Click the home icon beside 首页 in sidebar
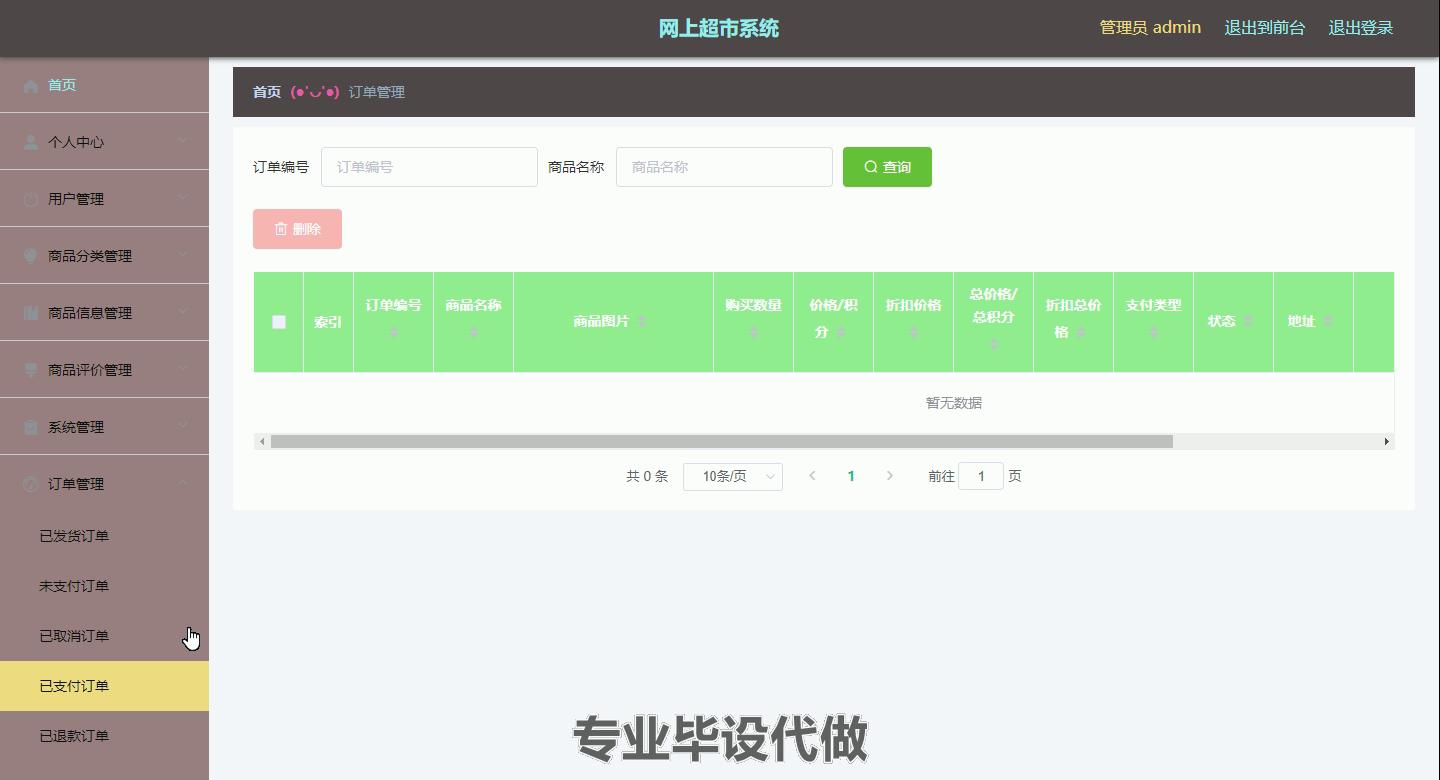1440x780 pixels. point(31,86)
